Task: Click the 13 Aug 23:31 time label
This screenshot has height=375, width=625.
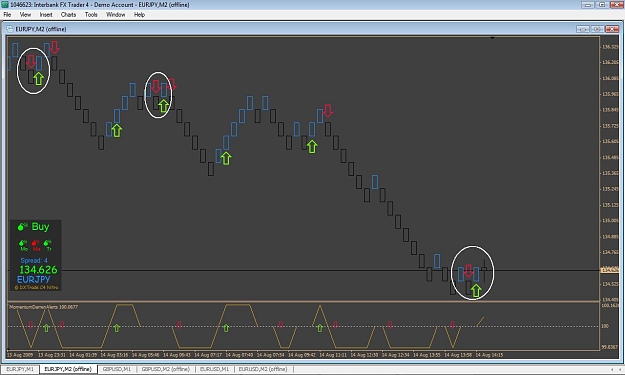Action: [x=52, y=355]
